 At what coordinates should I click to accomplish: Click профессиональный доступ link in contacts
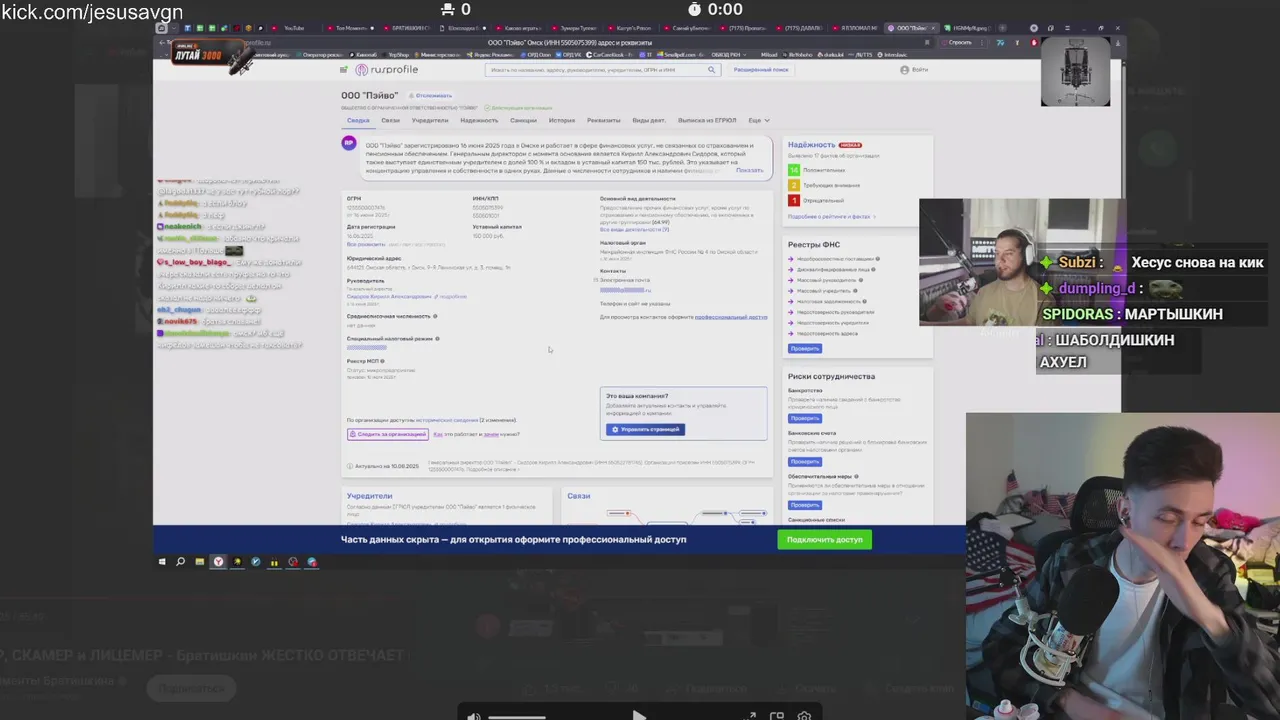[731, 317]
